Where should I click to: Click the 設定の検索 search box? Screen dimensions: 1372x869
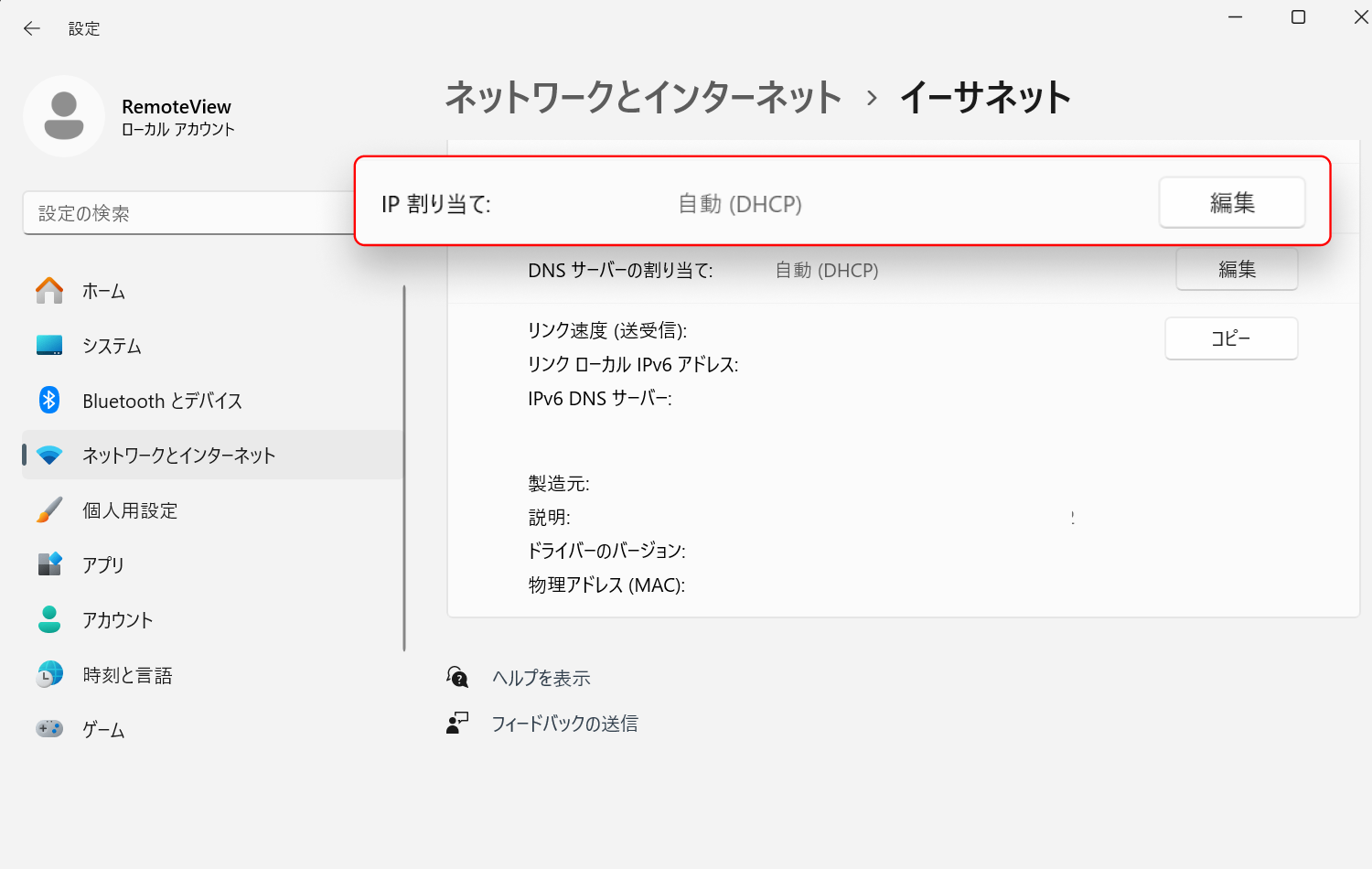point(183,212)
